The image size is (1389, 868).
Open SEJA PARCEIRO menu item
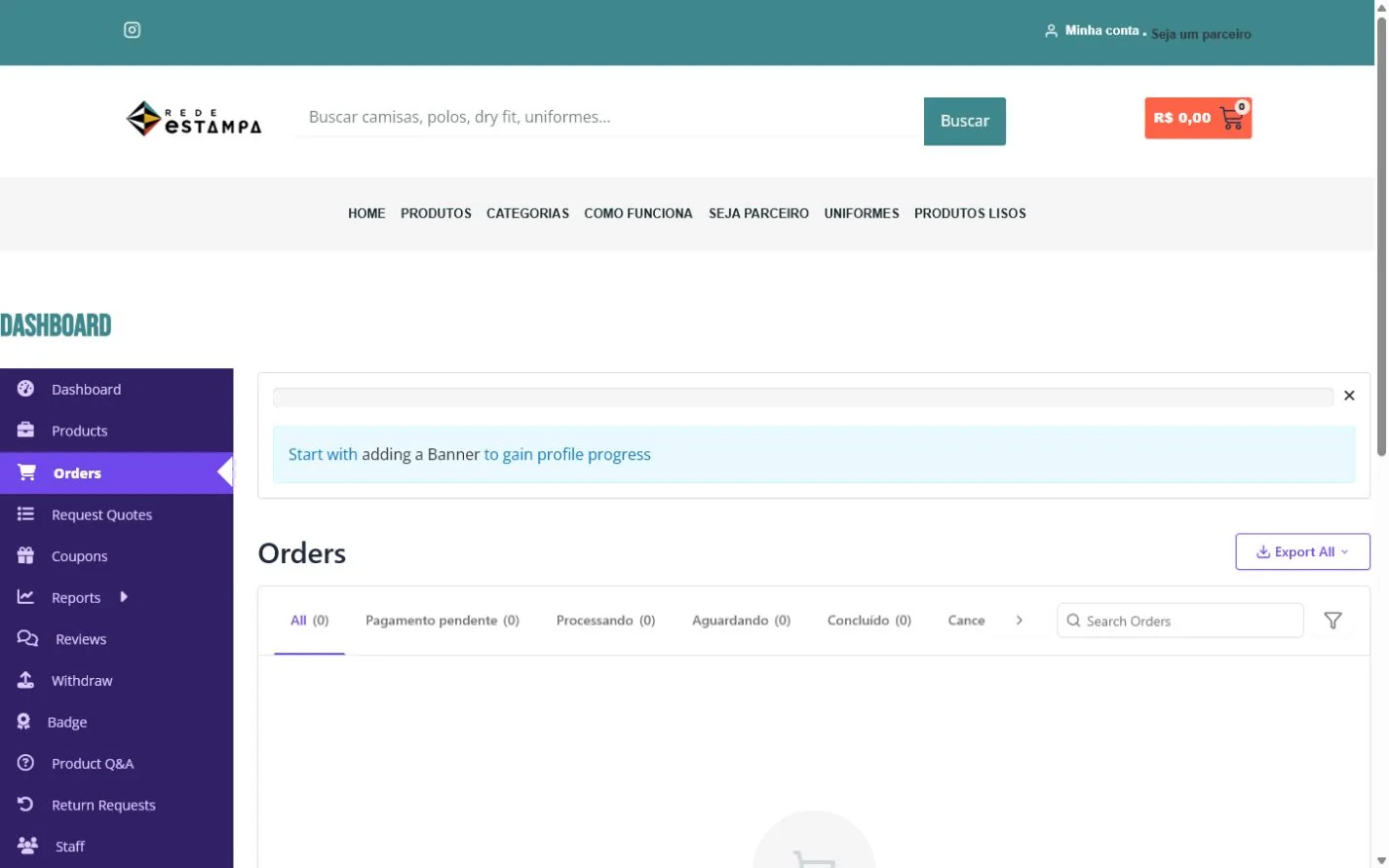click(x=758, y=213)
